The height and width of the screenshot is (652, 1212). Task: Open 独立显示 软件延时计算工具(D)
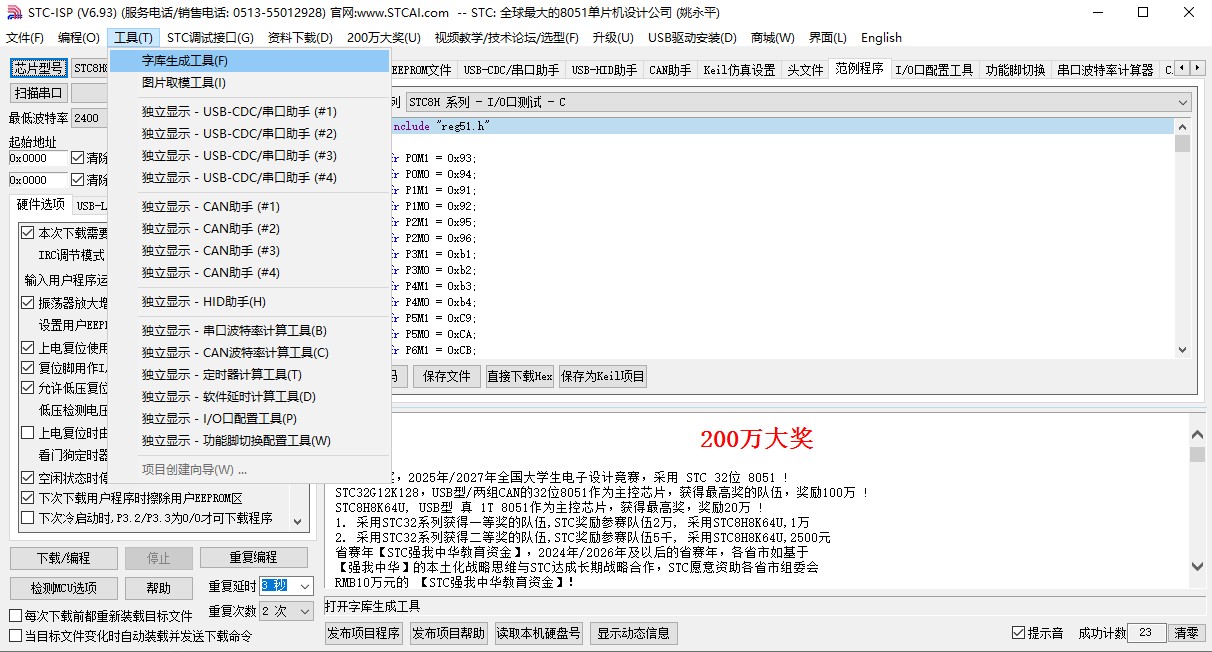point(248,397)
